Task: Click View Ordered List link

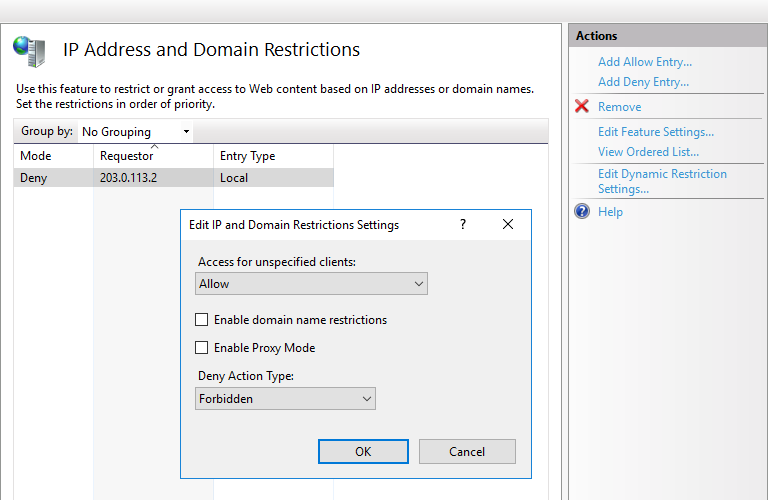Action: click(648, 152)
